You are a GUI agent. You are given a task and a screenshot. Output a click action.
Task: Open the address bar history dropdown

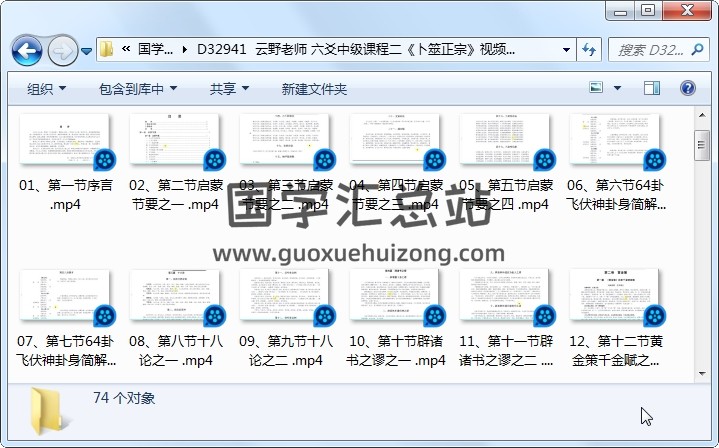[x=567, y=49]
